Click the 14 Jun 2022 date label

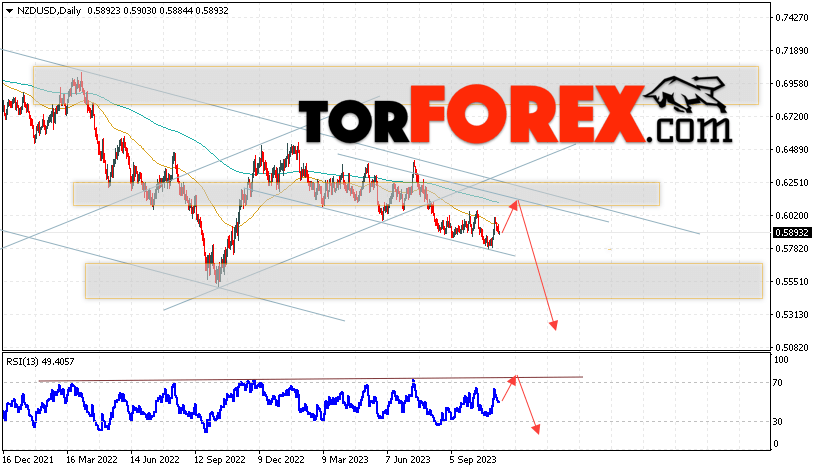[155, 460]
